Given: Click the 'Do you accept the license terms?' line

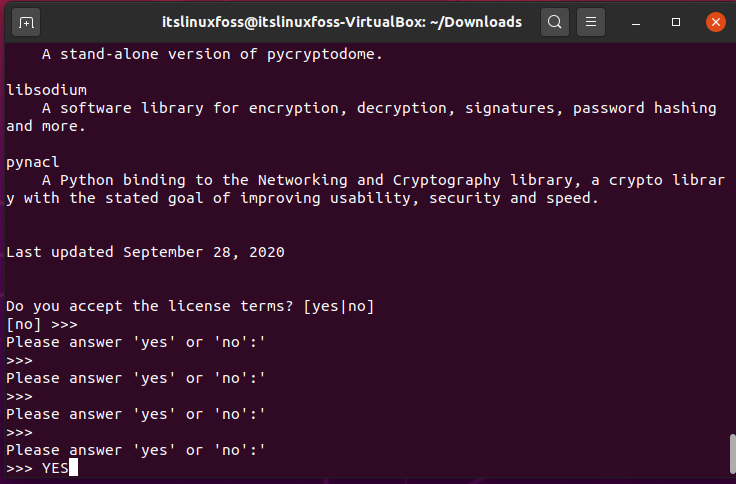Looking at the screenshot, I should coord(190,306).
